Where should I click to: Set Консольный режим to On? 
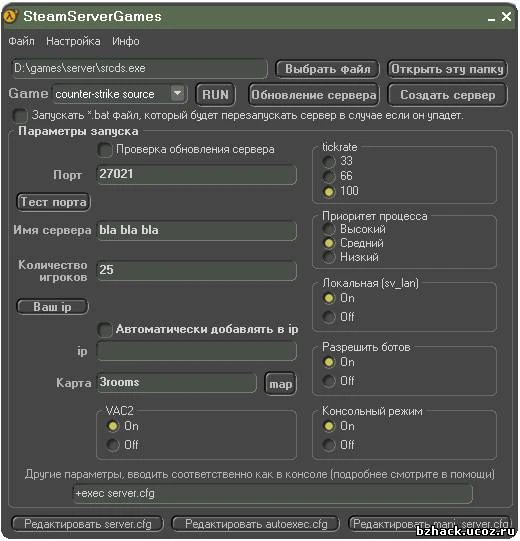point(329,426)
